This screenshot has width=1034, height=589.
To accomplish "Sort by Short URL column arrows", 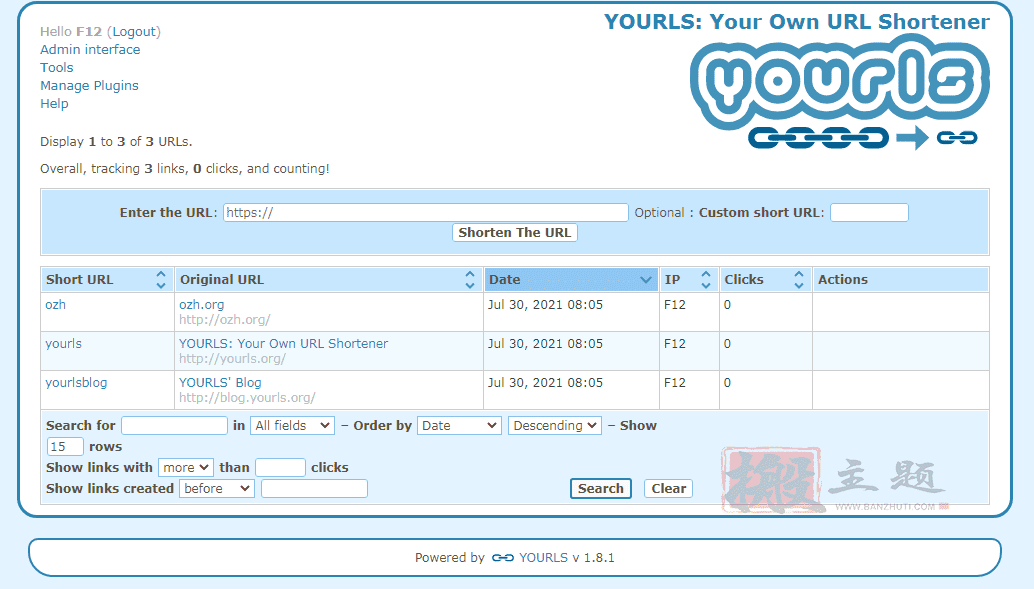I will click(160, 280).
